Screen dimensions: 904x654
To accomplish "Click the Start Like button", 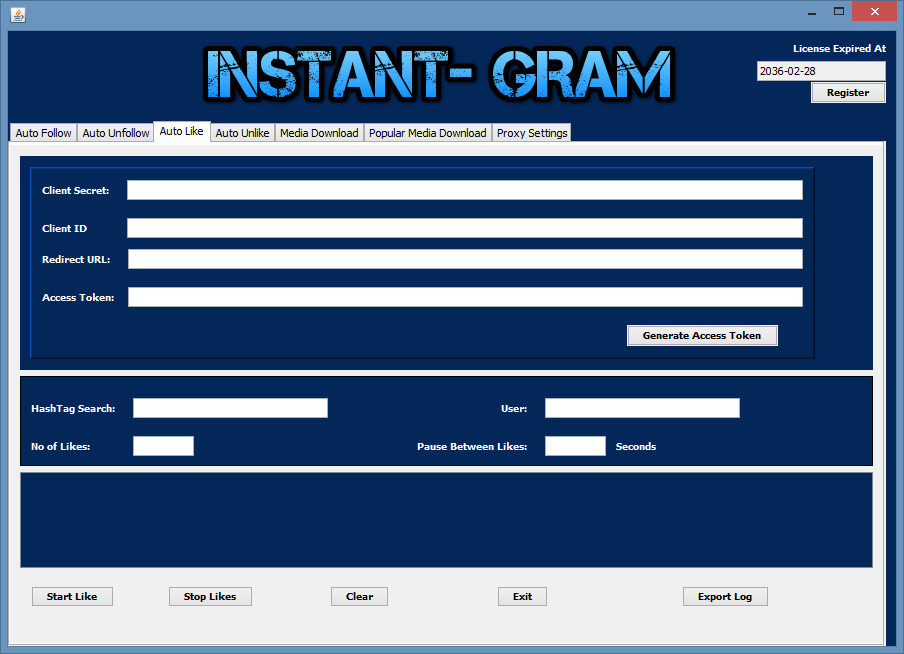I will click(72, 596).
